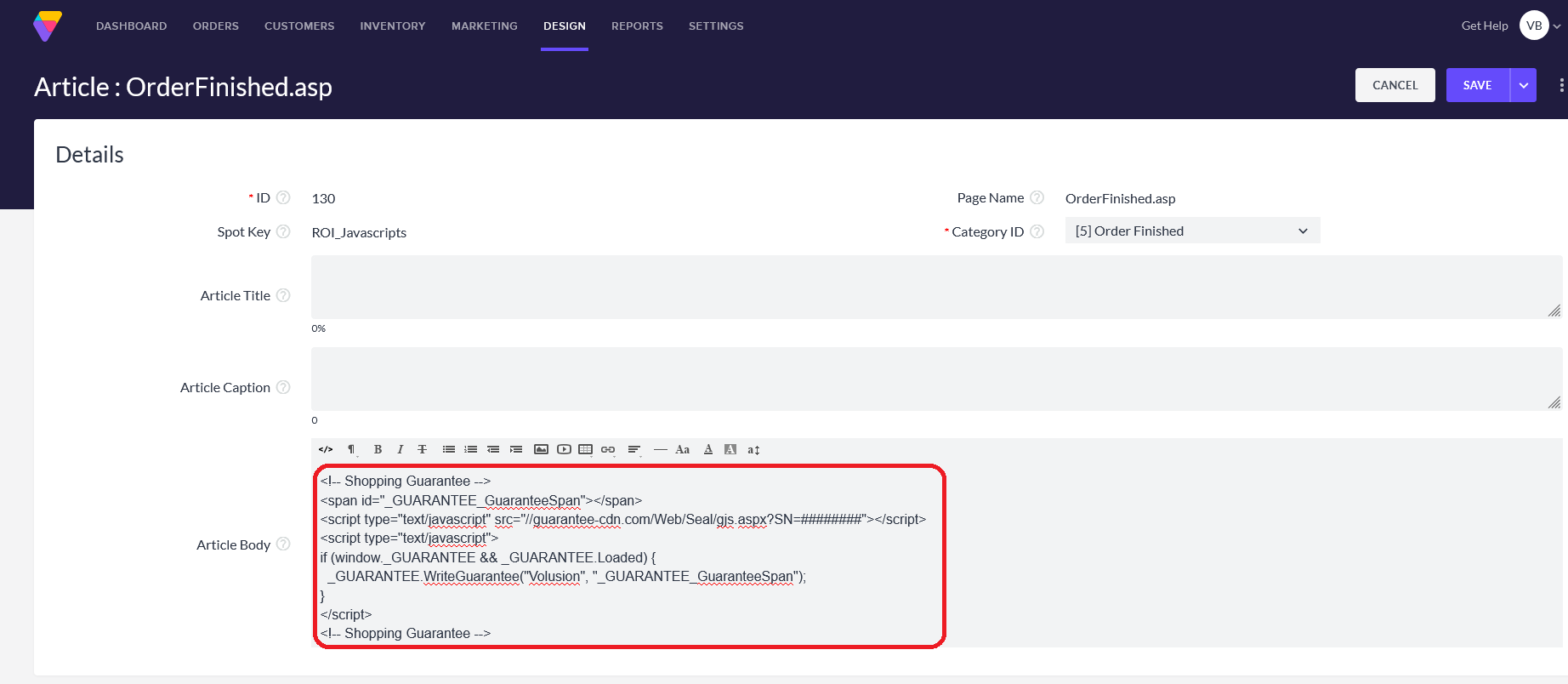Go to the Dashboard menu

pyautogui.click(x=132, y=26)
